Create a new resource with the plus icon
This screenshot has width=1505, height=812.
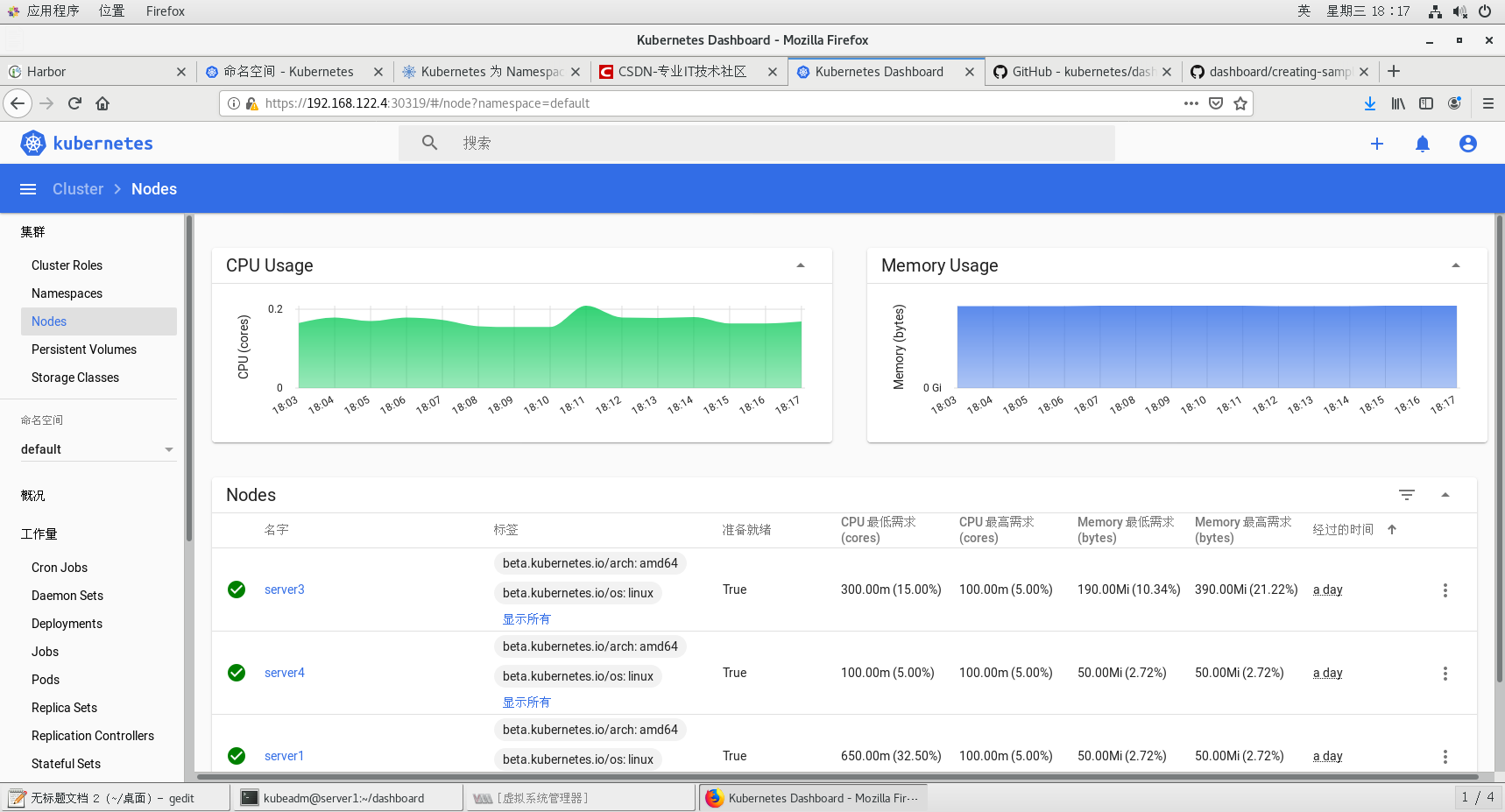(1377, 143)
